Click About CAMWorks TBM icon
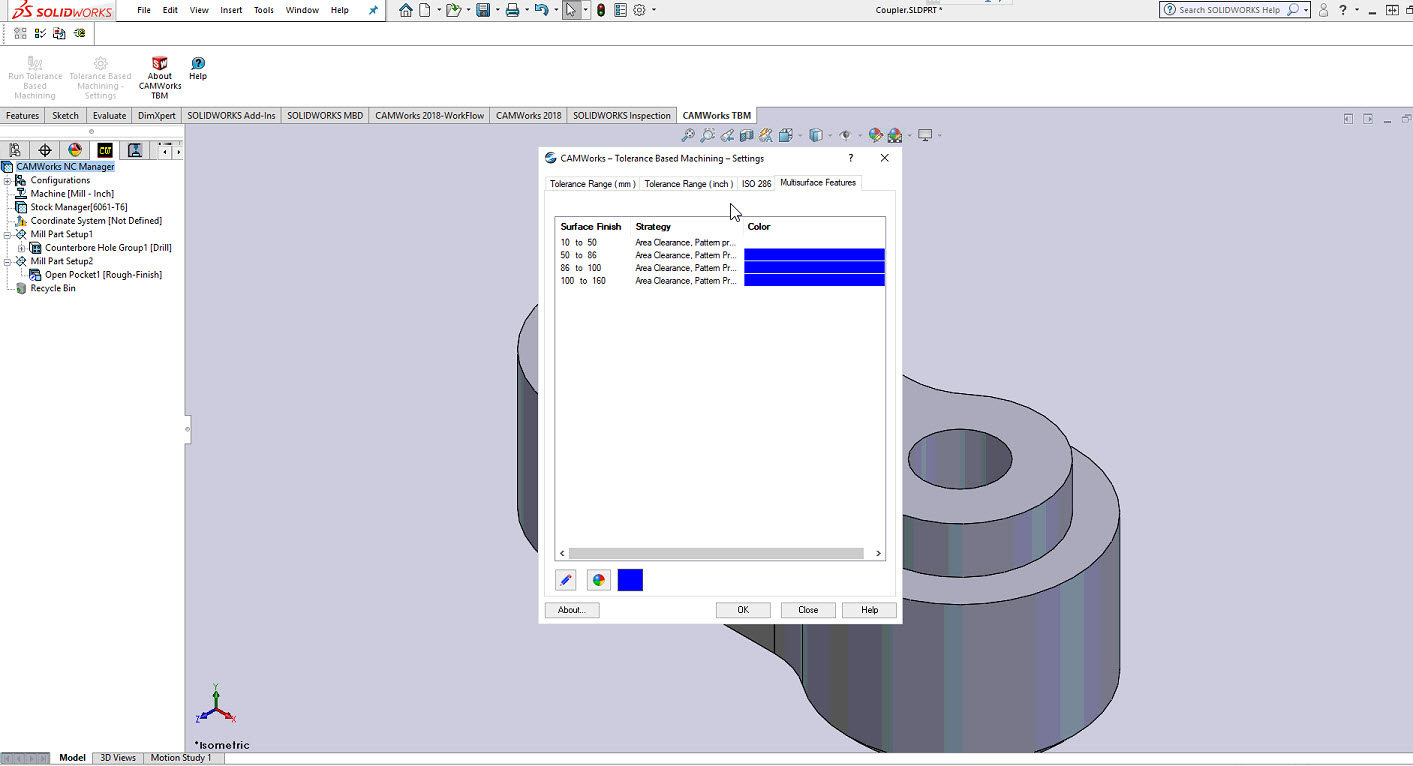The width and height of the screenshot is (1413, 766). click(160, 78)
